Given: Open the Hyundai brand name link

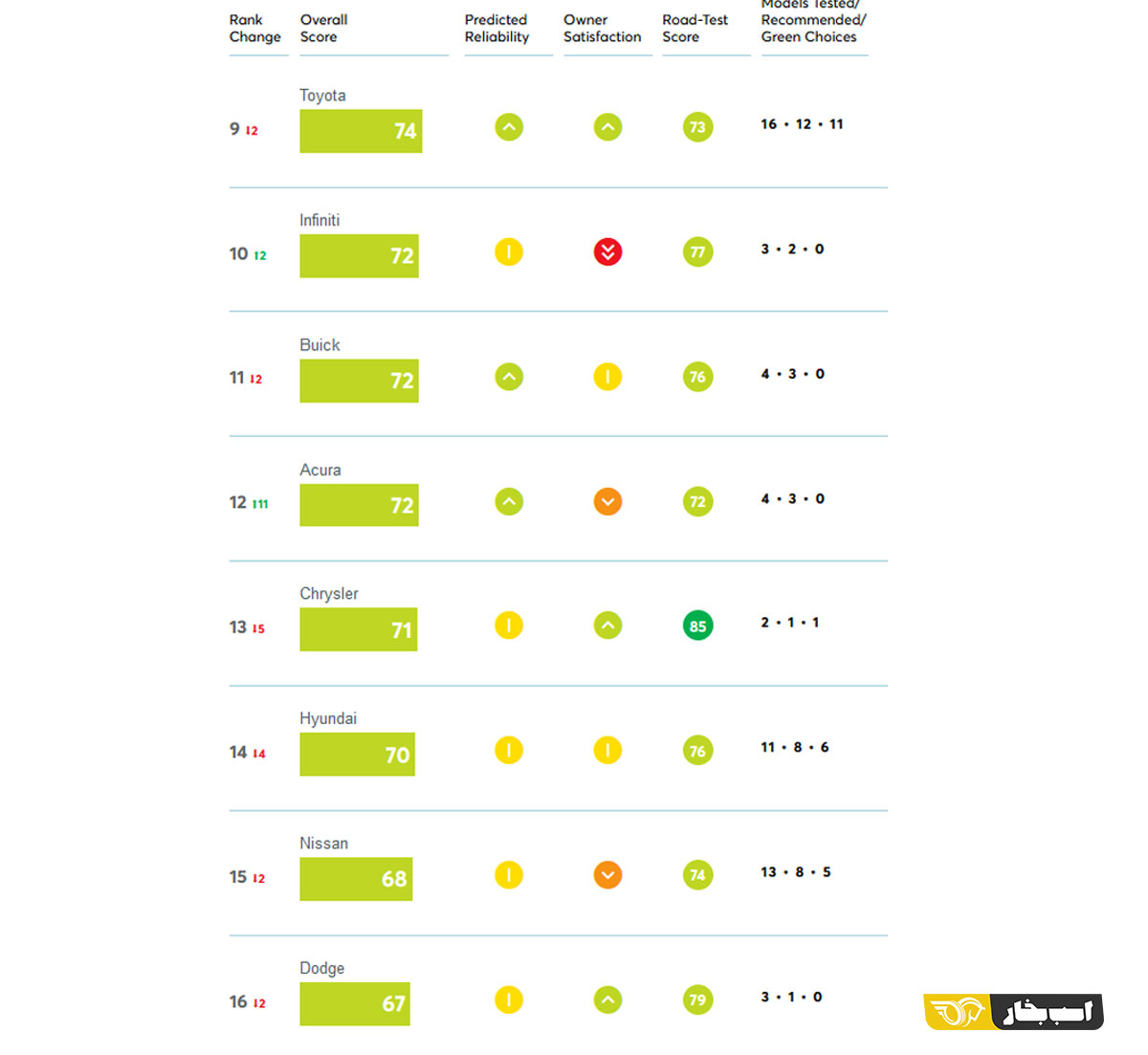Looking at the screenshot, I should click(328, 718).
